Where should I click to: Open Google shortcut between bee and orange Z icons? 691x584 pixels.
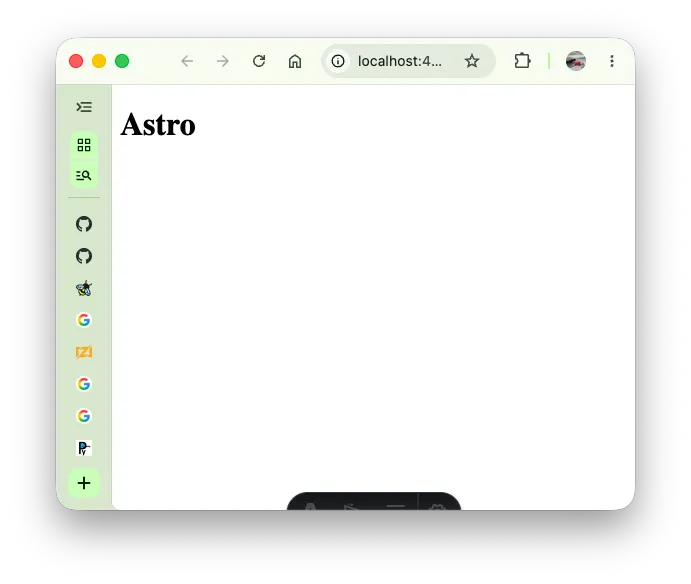84,320
